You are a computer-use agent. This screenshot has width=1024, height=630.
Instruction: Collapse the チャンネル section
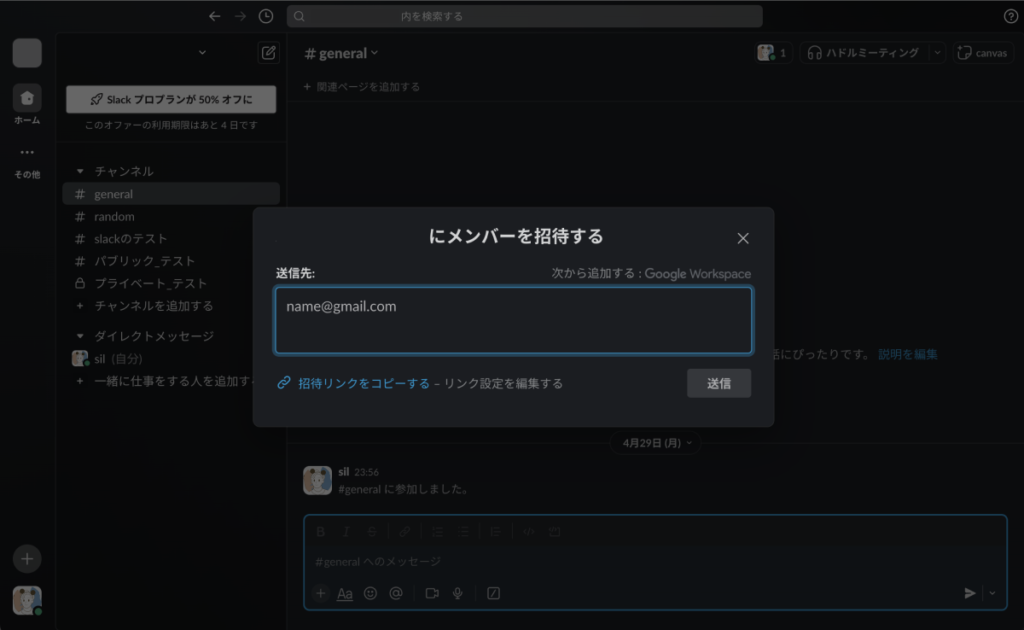(81, 171)
